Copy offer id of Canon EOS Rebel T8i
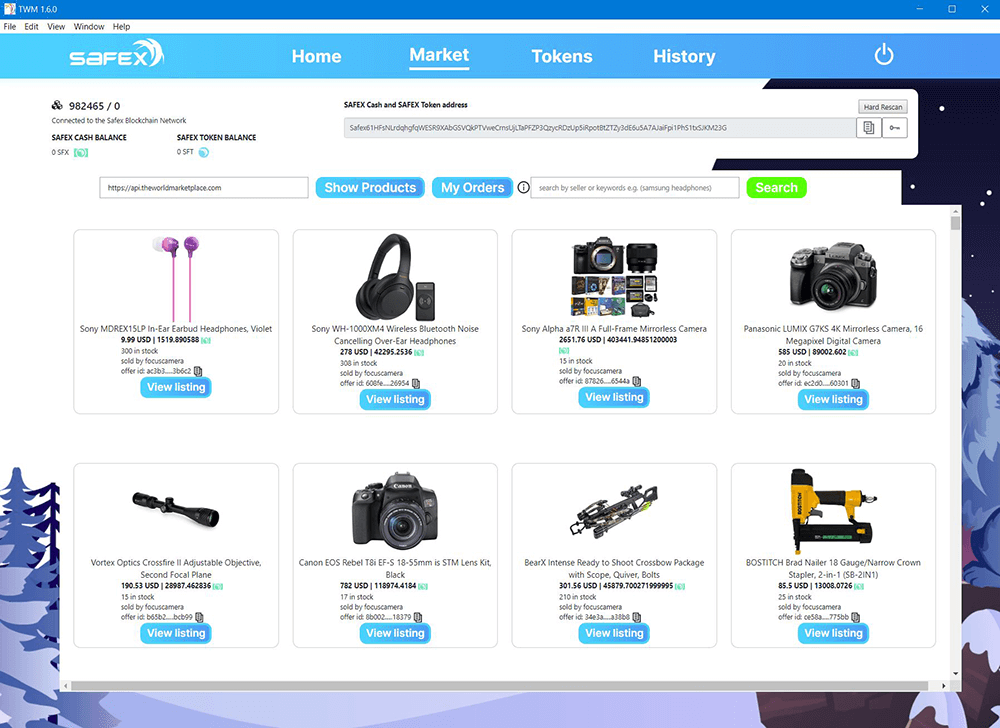This screenshot has width=1000, height=728. (x=418, y=617)
